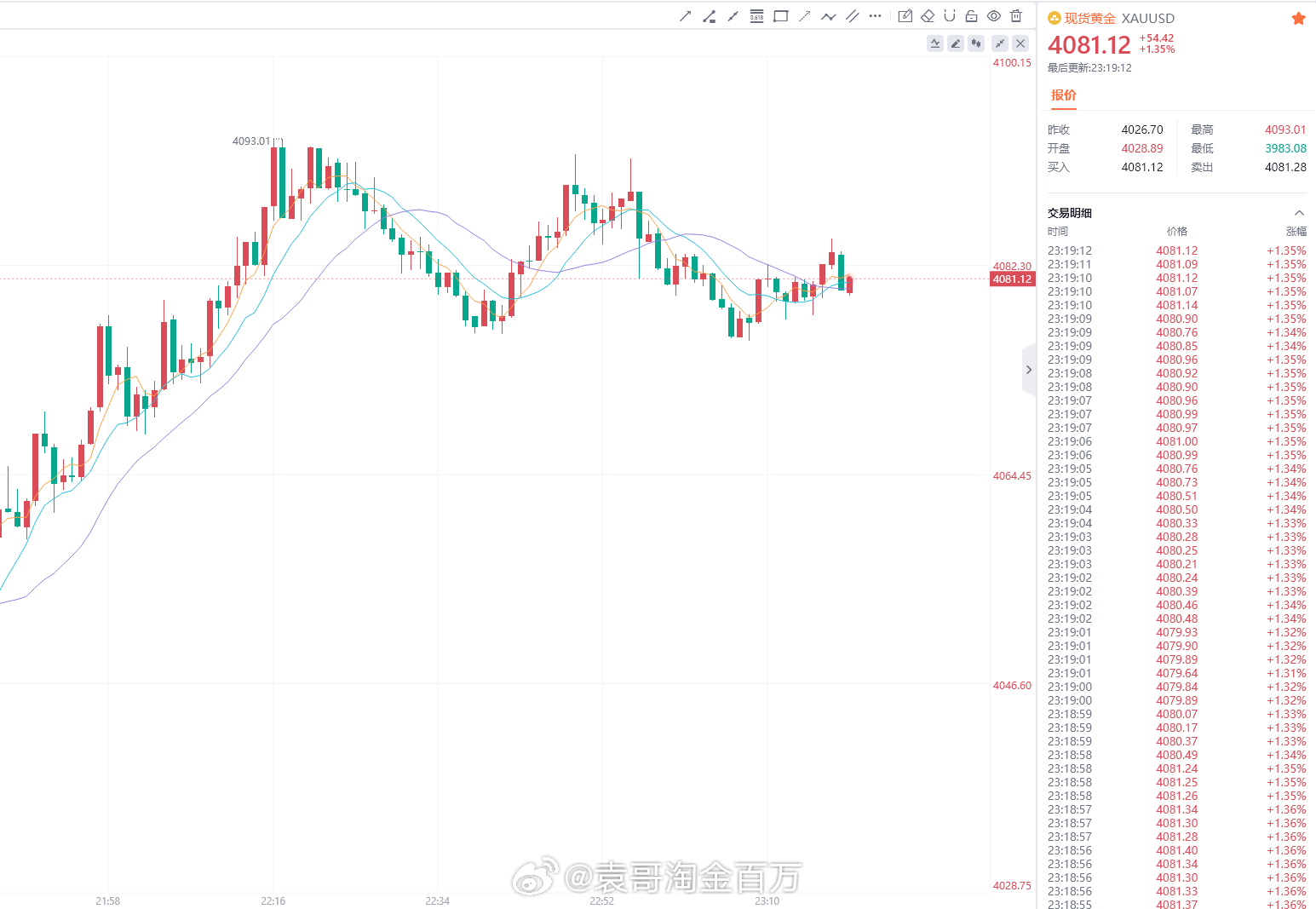The height and width of the screenshot is (909, 1316).
Task: Select the line segment drawing tool
Action: [733, 16]
